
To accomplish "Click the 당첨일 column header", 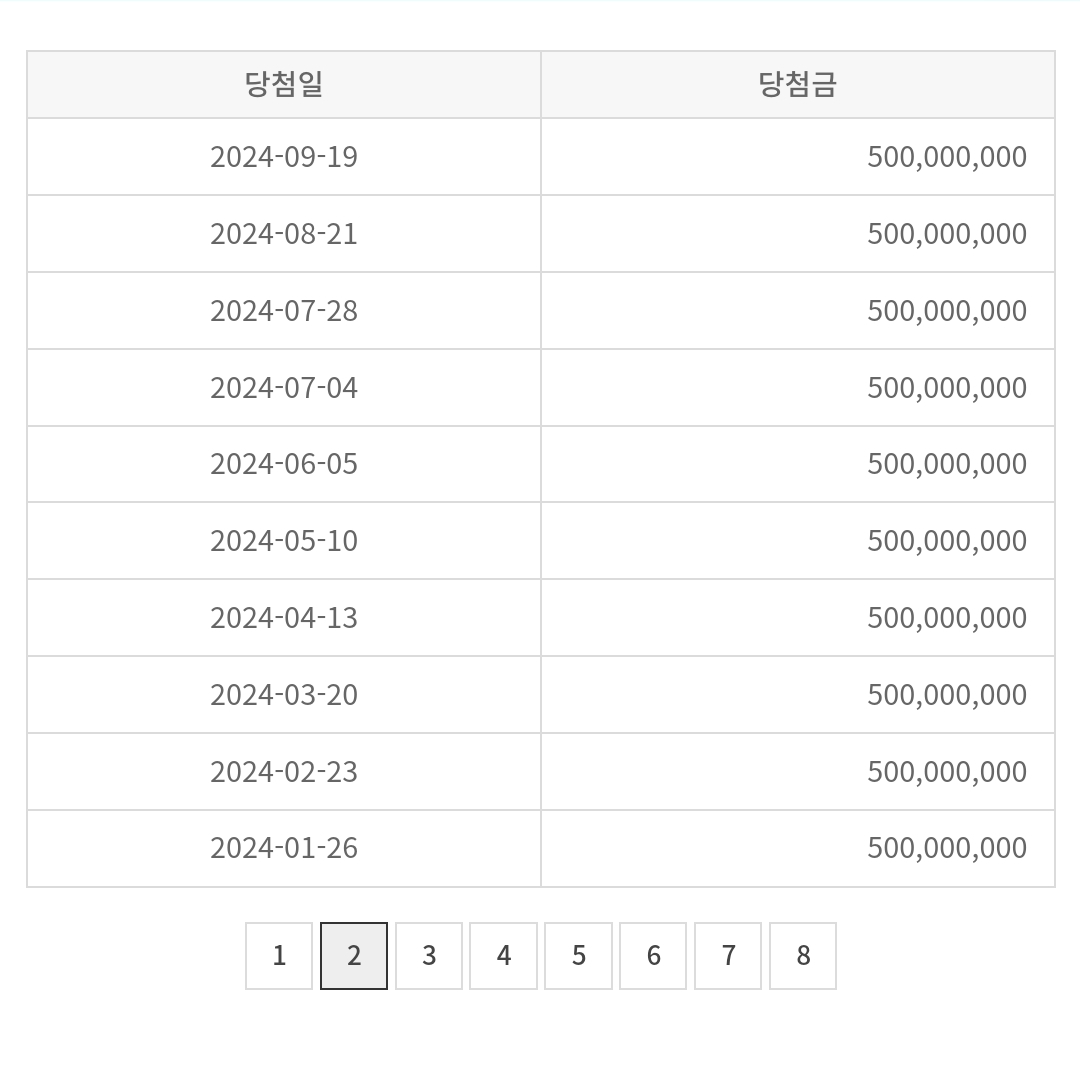I will [x=284, y=85].
